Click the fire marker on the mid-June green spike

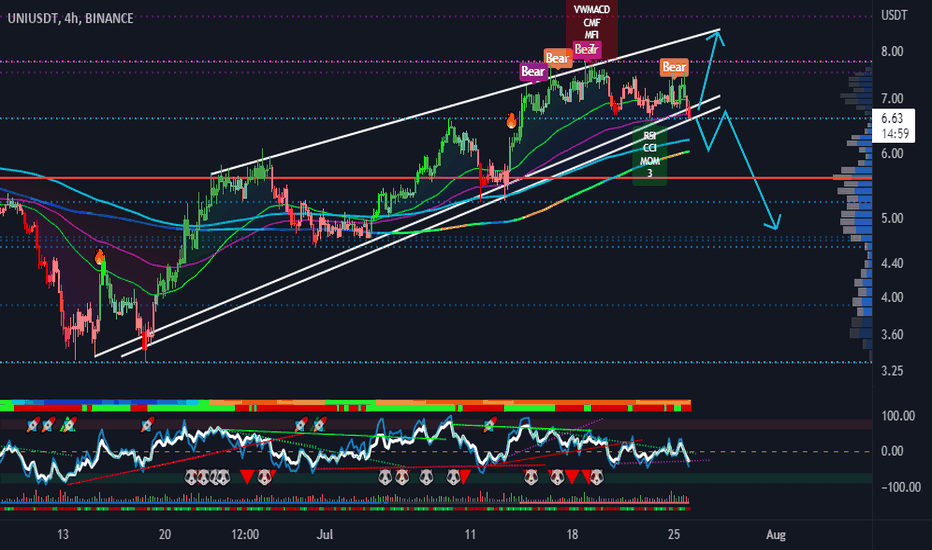99,257
